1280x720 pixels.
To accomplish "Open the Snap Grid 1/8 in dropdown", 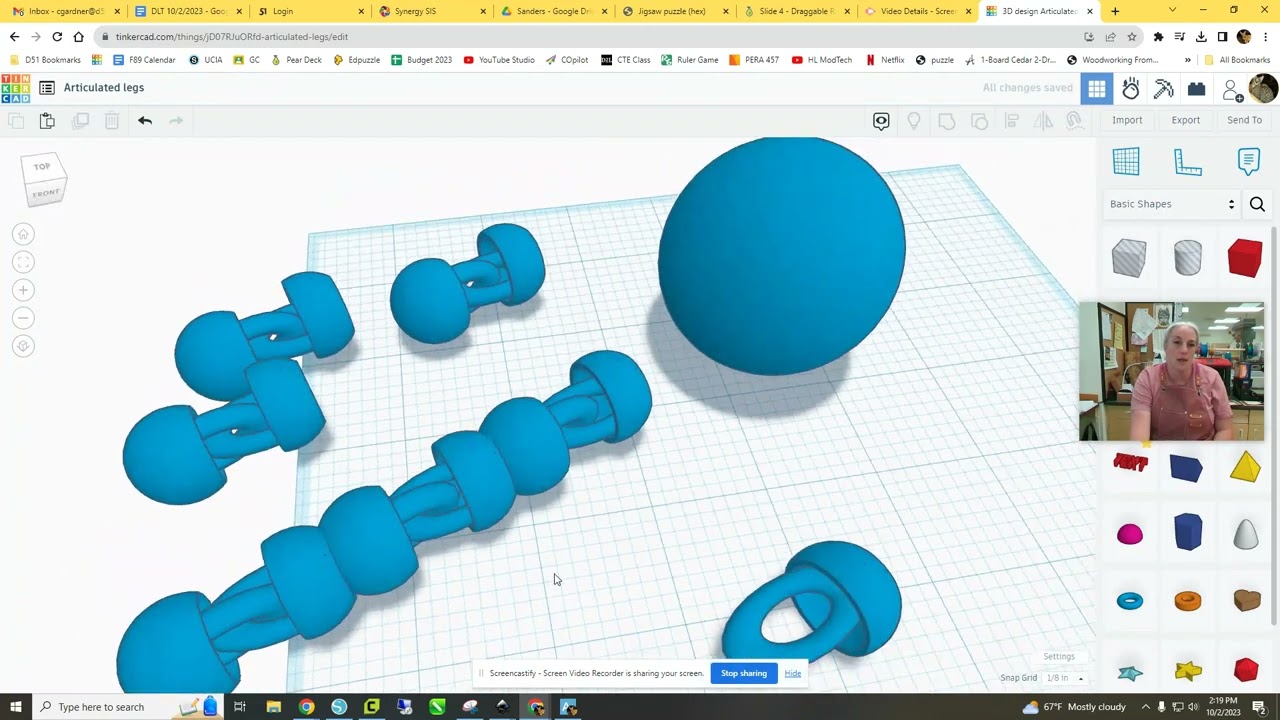I will pyautogui.click(x=1064, y=678).
